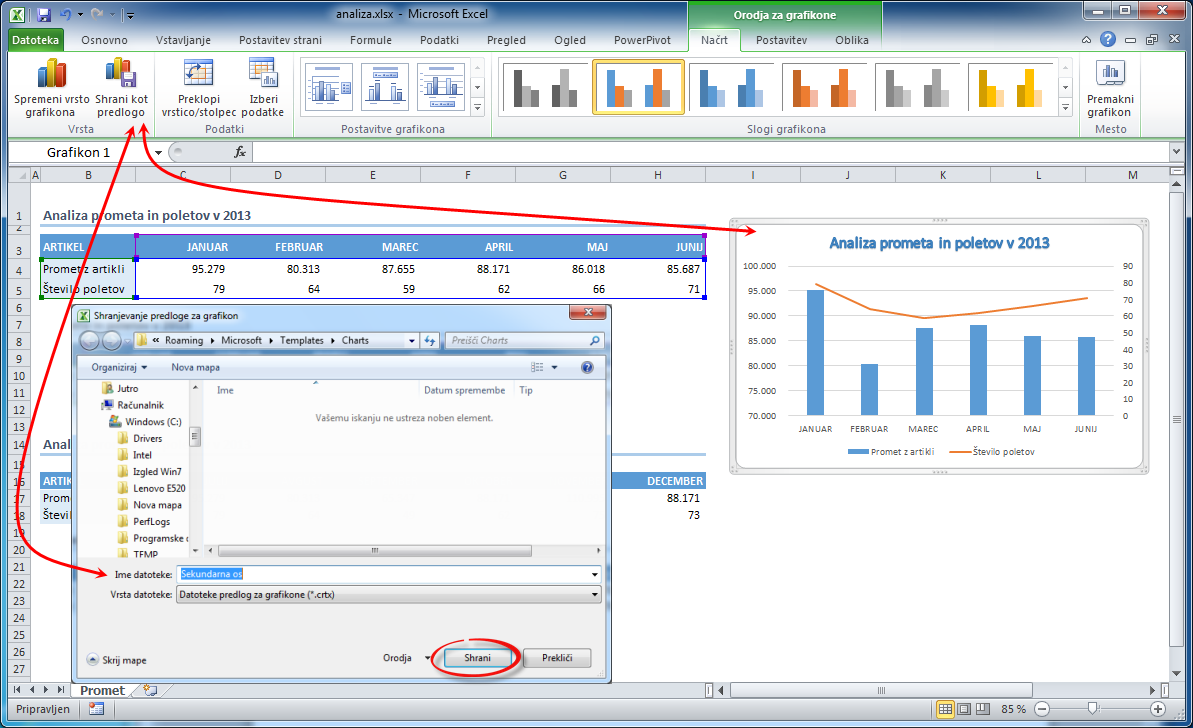Click the fx insert function icon

click(x=240, y=152)
